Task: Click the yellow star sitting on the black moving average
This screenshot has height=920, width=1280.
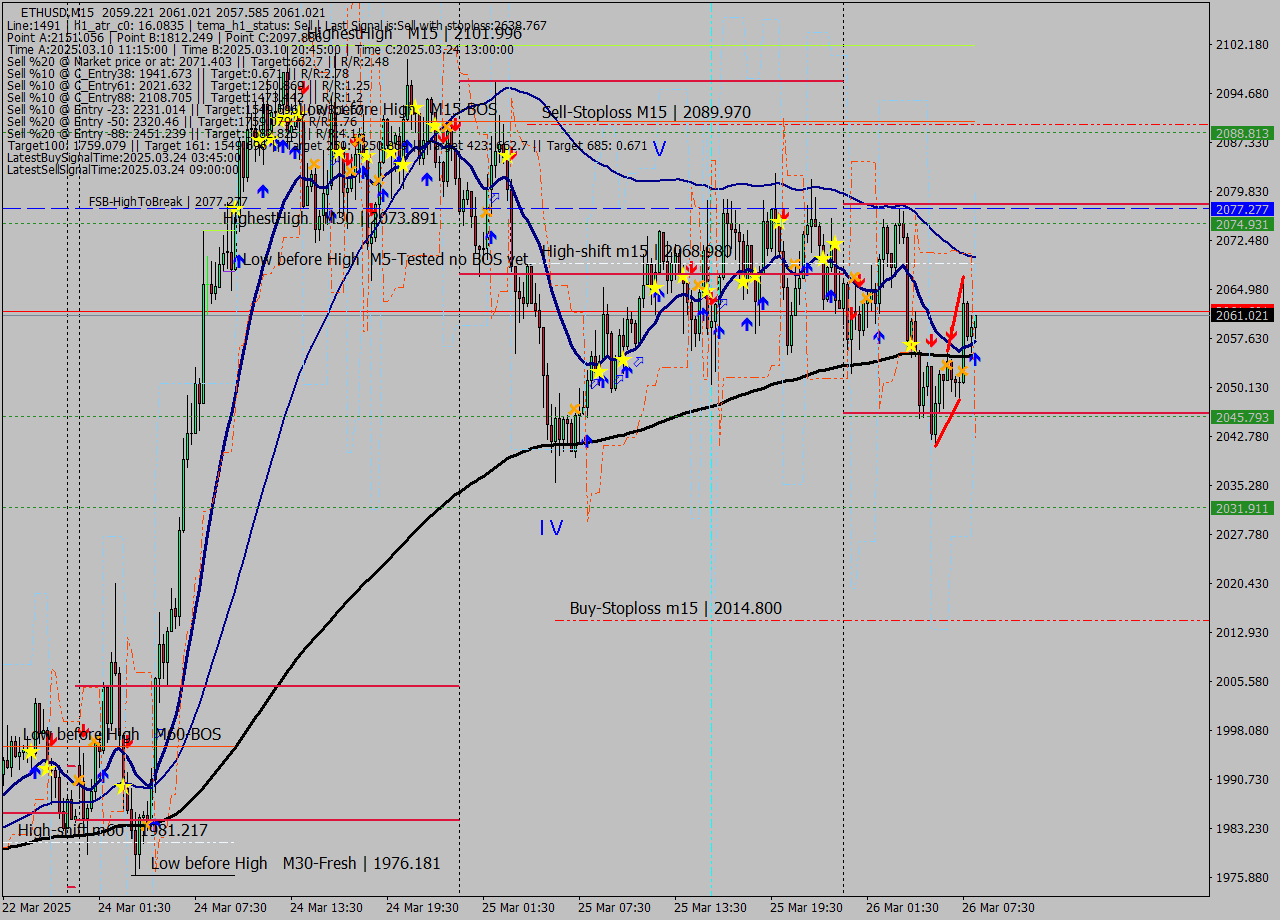Action: point(910,345)
